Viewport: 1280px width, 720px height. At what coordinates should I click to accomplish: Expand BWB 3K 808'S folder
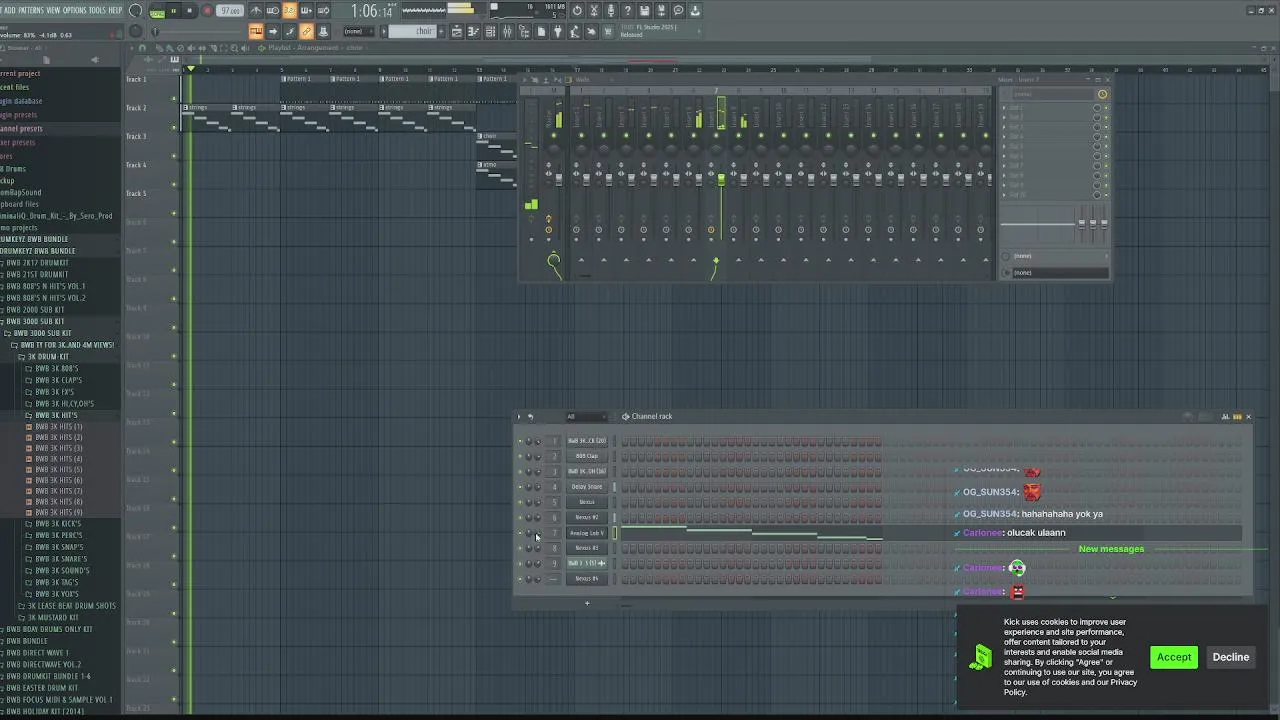click(x=56, y=368)
